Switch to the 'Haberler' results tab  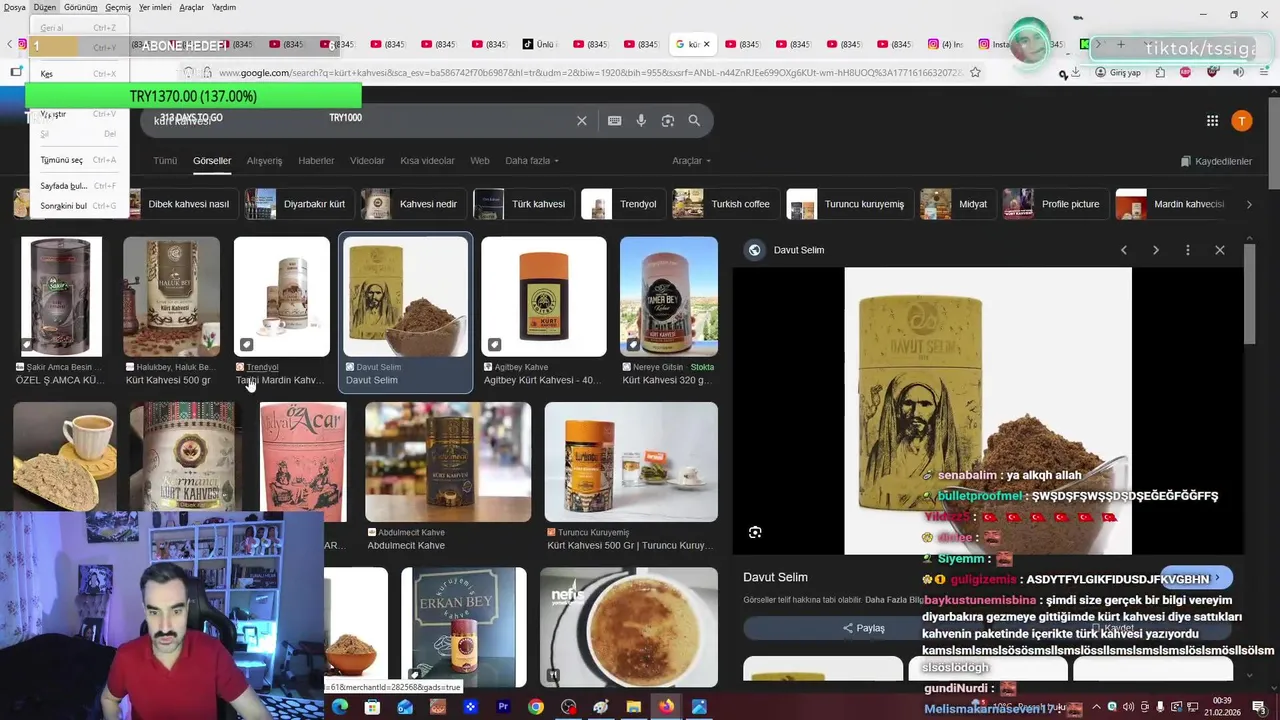tap(316, 161)
